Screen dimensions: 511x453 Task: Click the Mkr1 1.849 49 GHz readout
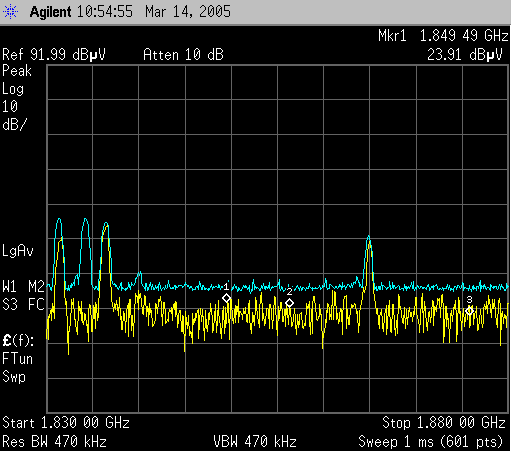(443, 35)
